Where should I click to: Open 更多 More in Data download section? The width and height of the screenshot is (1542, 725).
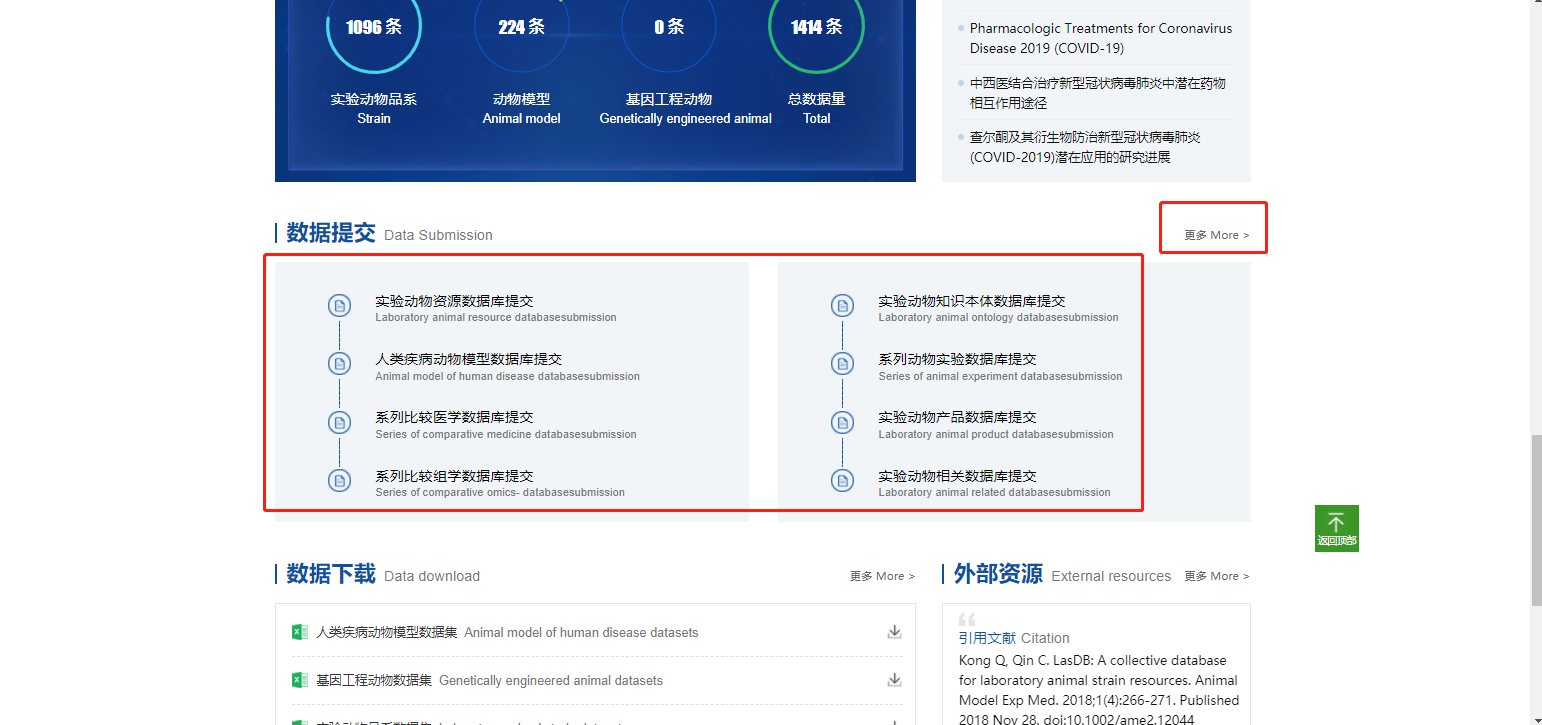point(882,576)
